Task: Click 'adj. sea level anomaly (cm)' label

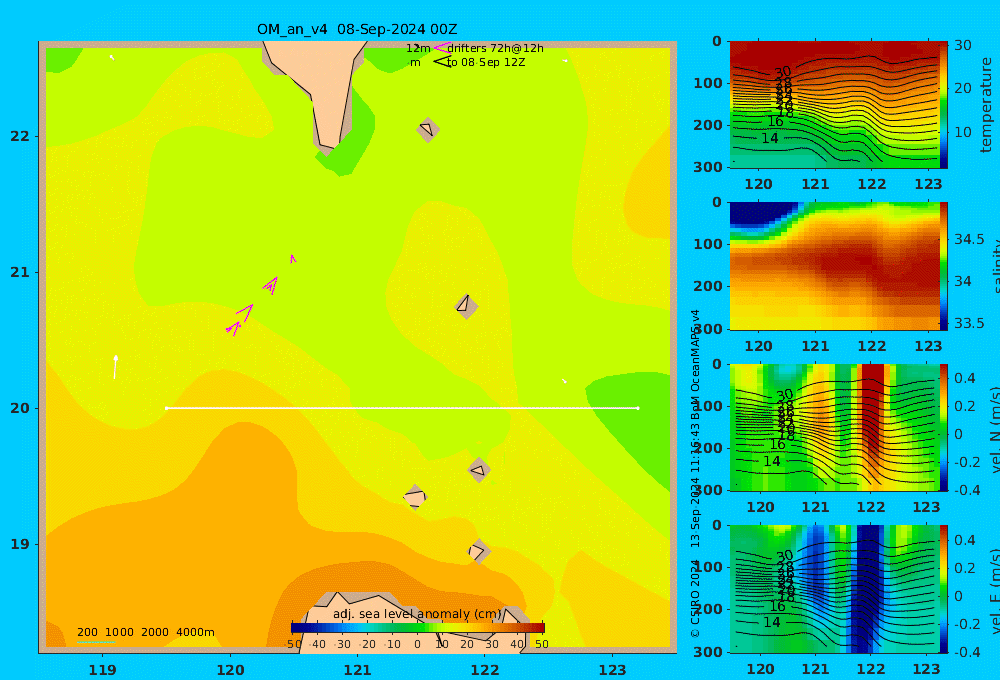Action: (x=417, y=614)
